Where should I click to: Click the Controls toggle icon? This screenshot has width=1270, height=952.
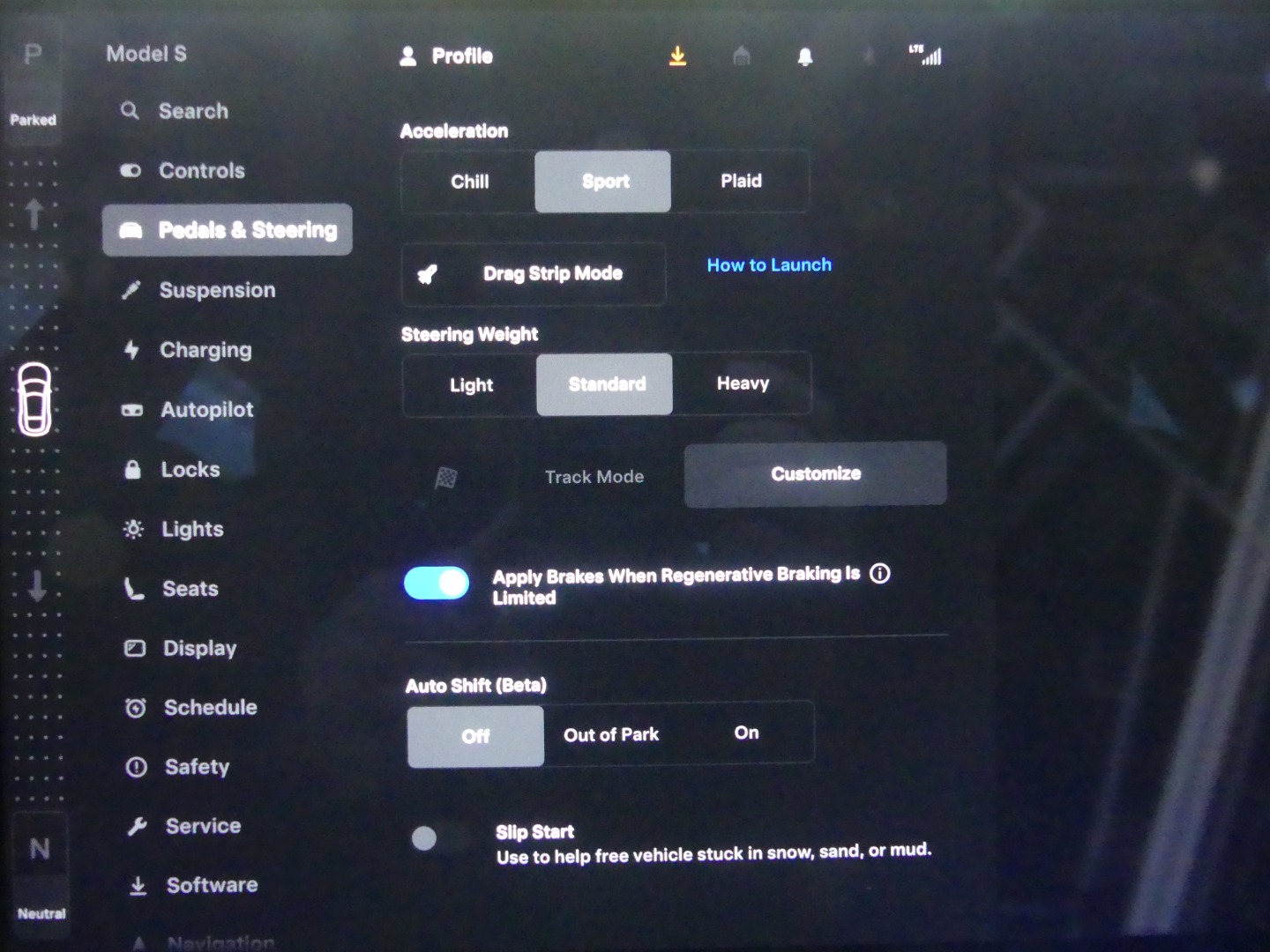pyautogui.click(x=131, y=170)
